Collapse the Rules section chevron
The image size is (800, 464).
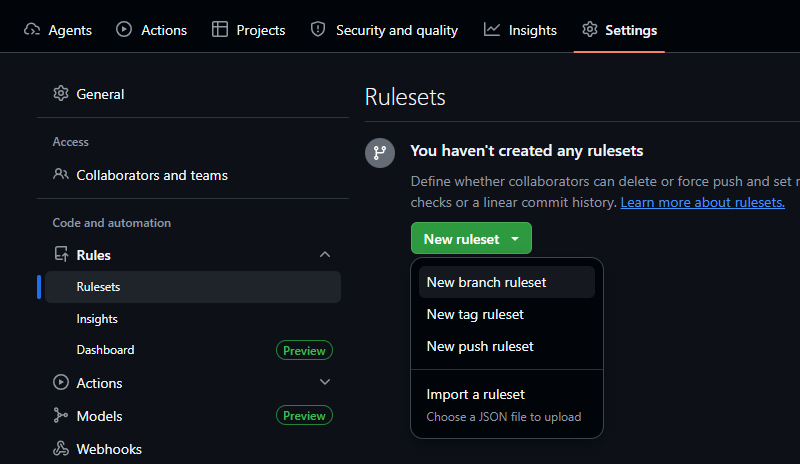click(x=324, y=255)
